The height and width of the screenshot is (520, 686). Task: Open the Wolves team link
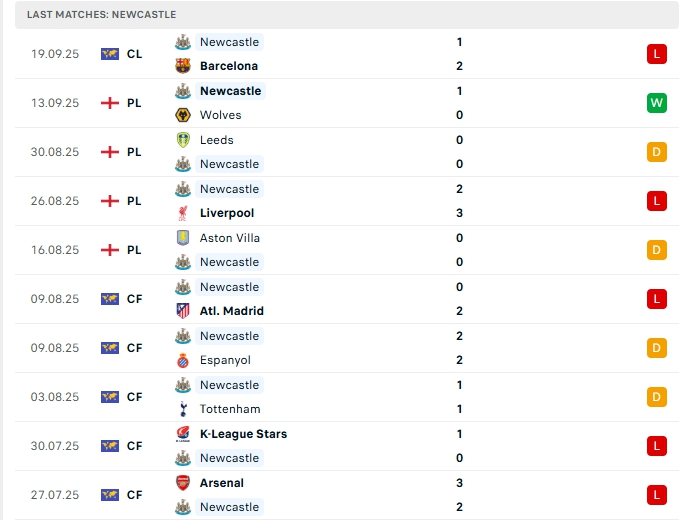click(221, 115)
